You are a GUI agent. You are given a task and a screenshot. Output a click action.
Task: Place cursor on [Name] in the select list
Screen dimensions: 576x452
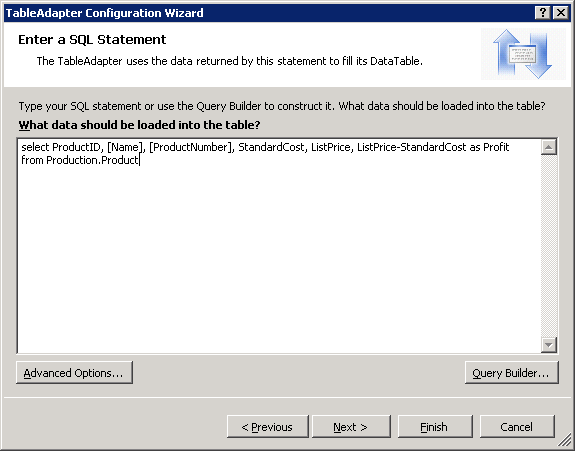tap(124, 147)
